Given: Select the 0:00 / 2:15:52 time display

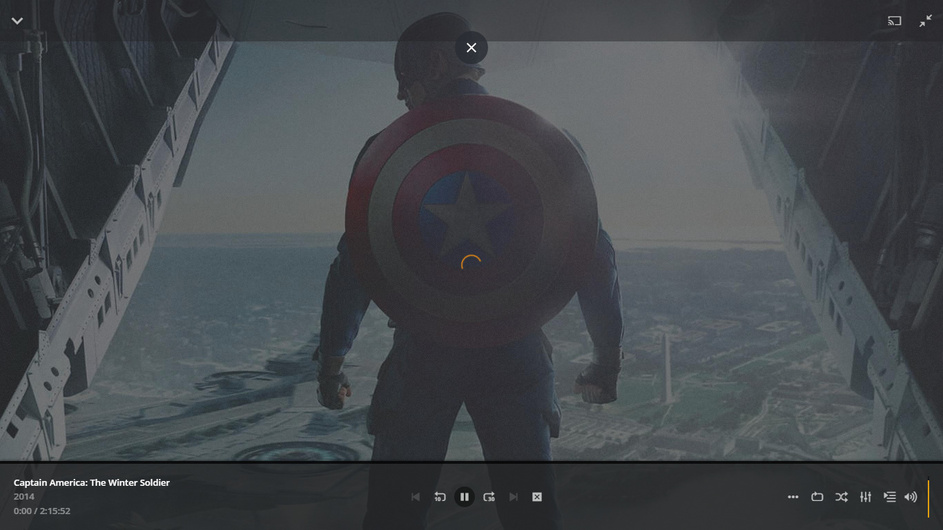Looking at the screenshot, I should (x=42, y=511).
